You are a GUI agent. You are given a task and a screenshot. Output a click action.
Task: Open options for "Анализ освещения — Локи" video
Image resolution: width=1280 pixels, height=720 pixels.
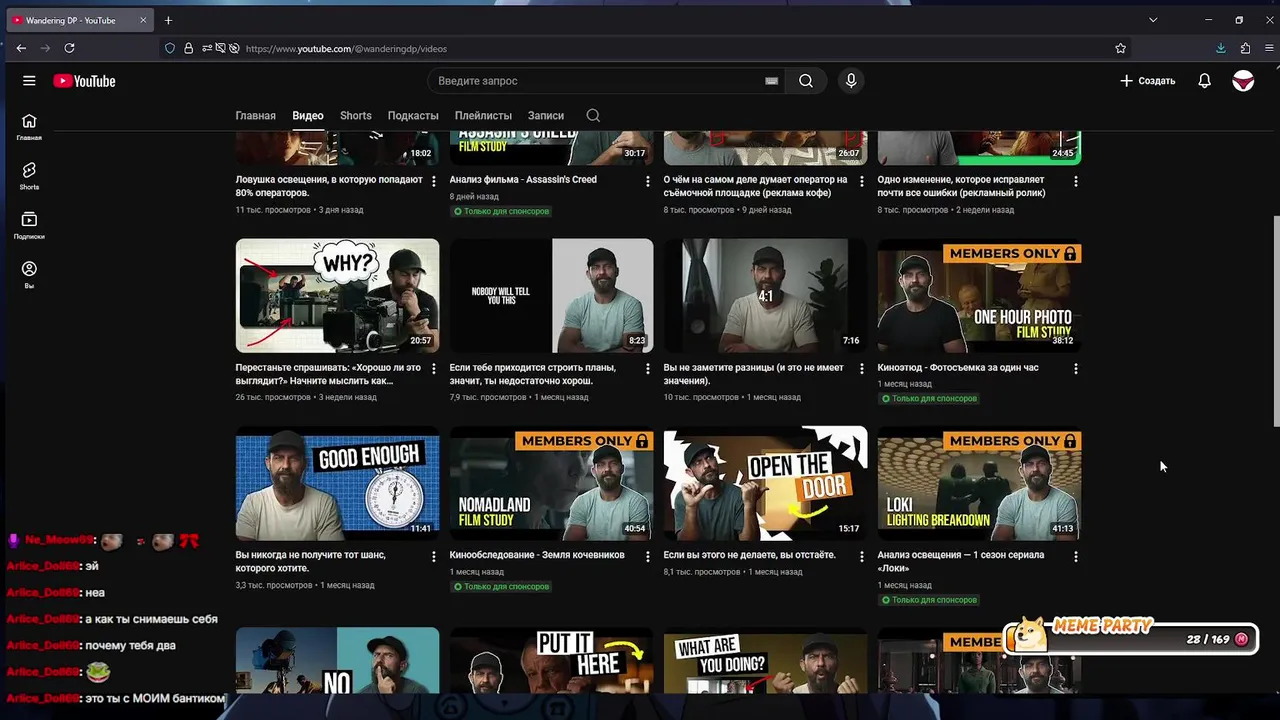(1075, 556)
